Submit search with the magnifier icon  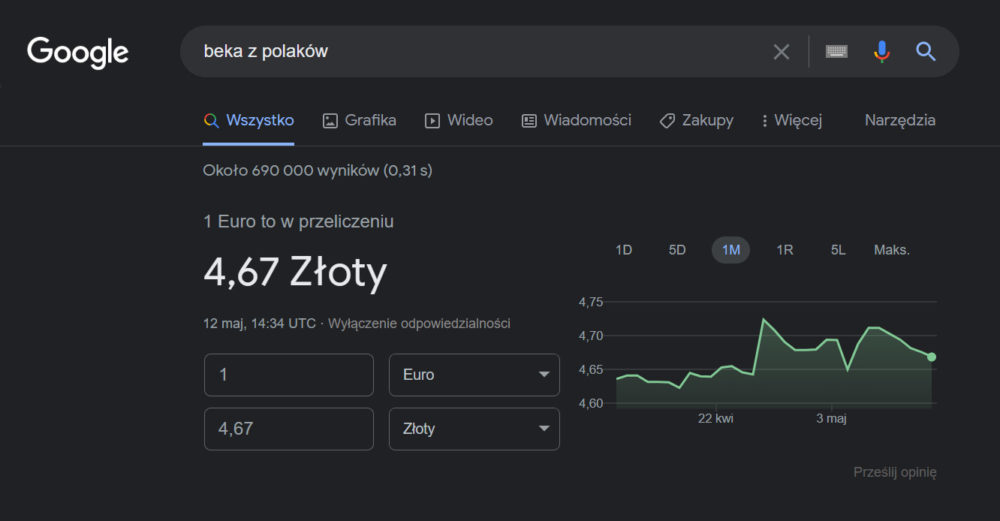925,51
